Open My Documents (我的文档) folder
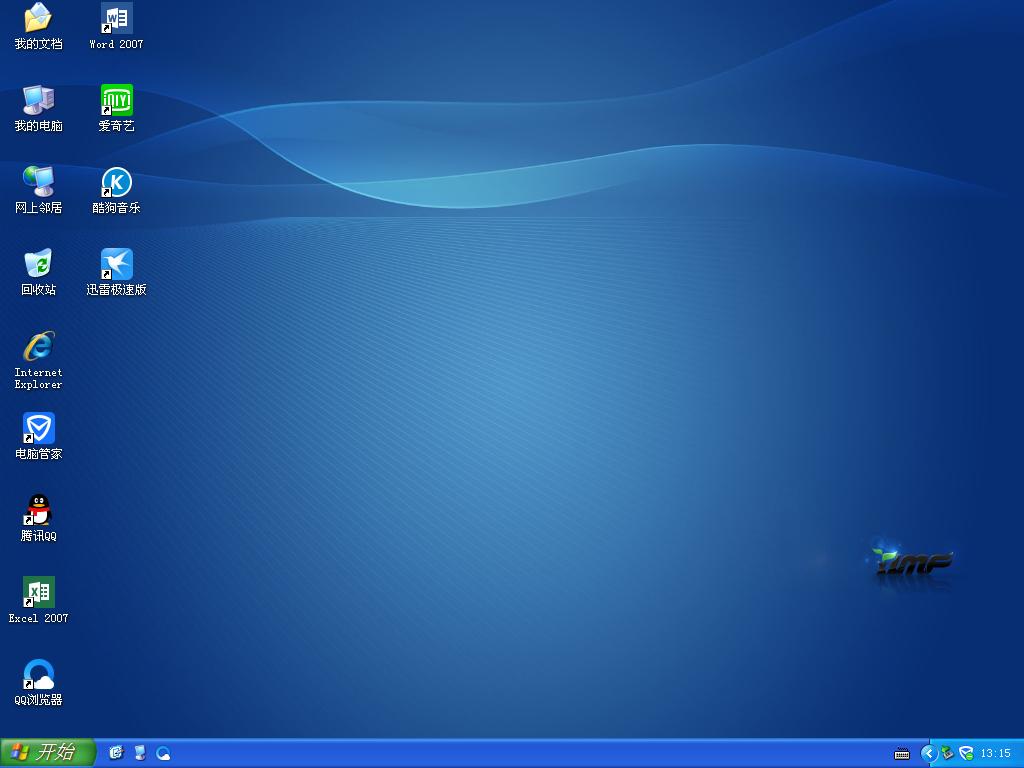This screenshot has height=768, width=1024. (x=38, y=18)
